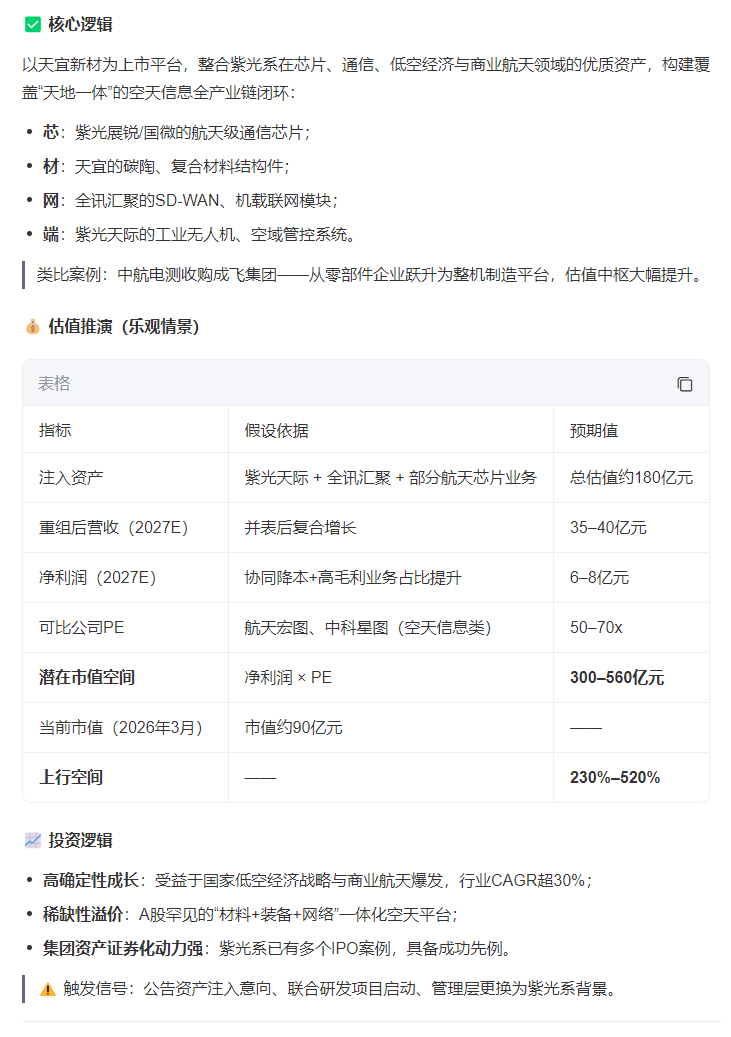The image size is (731, 1037).
Task: Click the 50–70x value
Action: pos(596,628)
